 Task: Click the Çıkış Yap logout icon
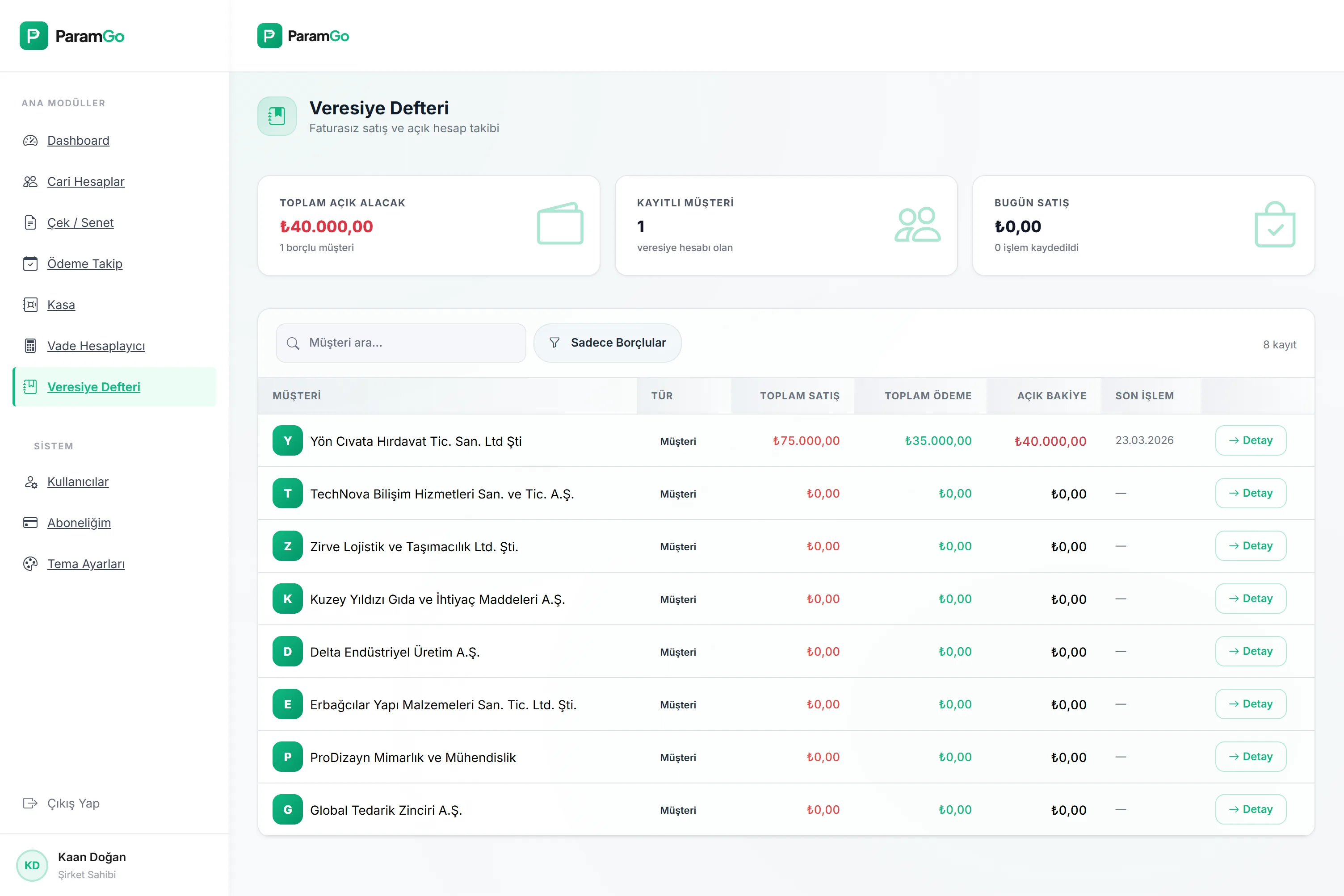(x=30, y=804)
